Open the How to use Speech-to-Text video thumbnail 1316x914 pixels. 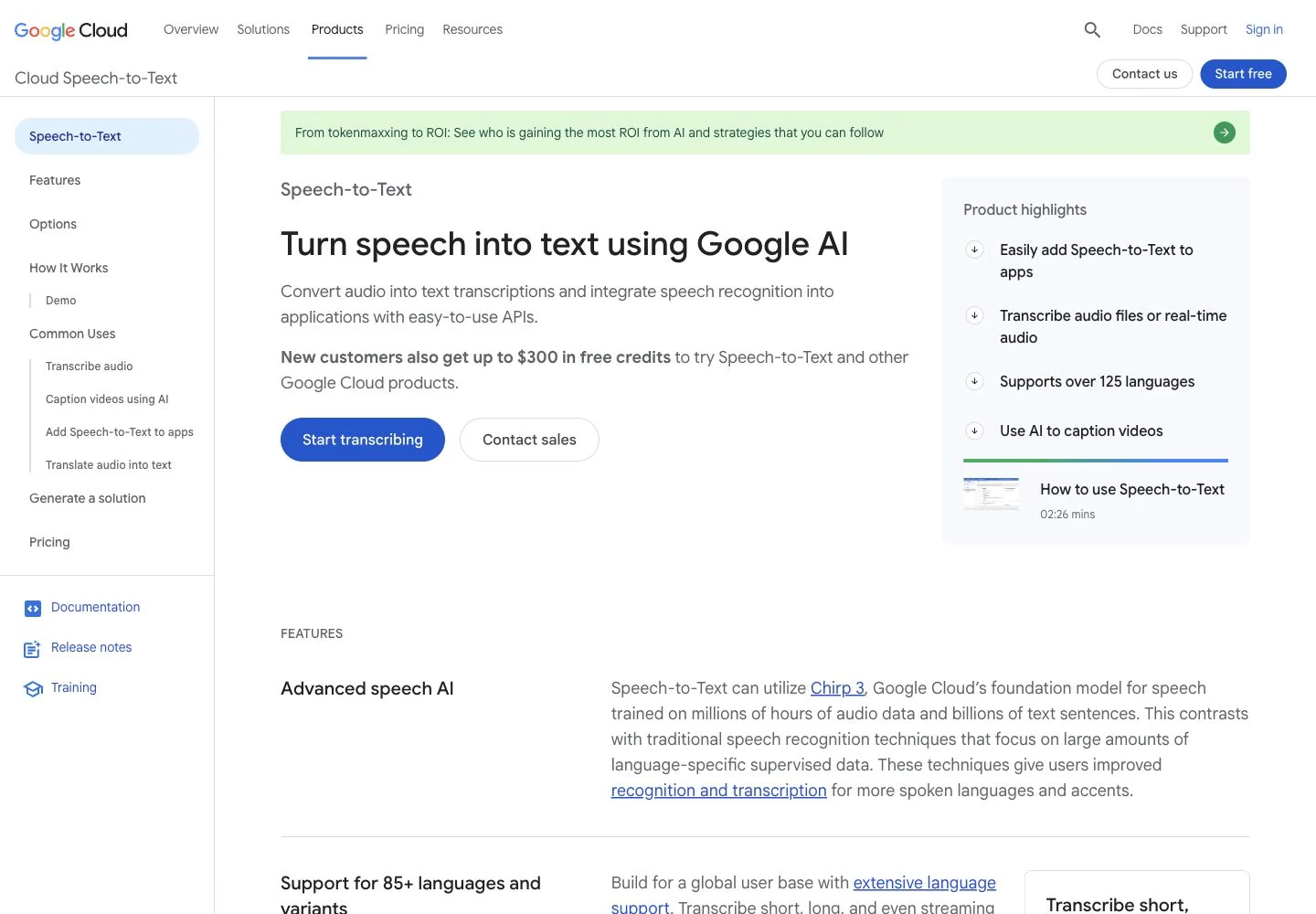tap(991, 494)
